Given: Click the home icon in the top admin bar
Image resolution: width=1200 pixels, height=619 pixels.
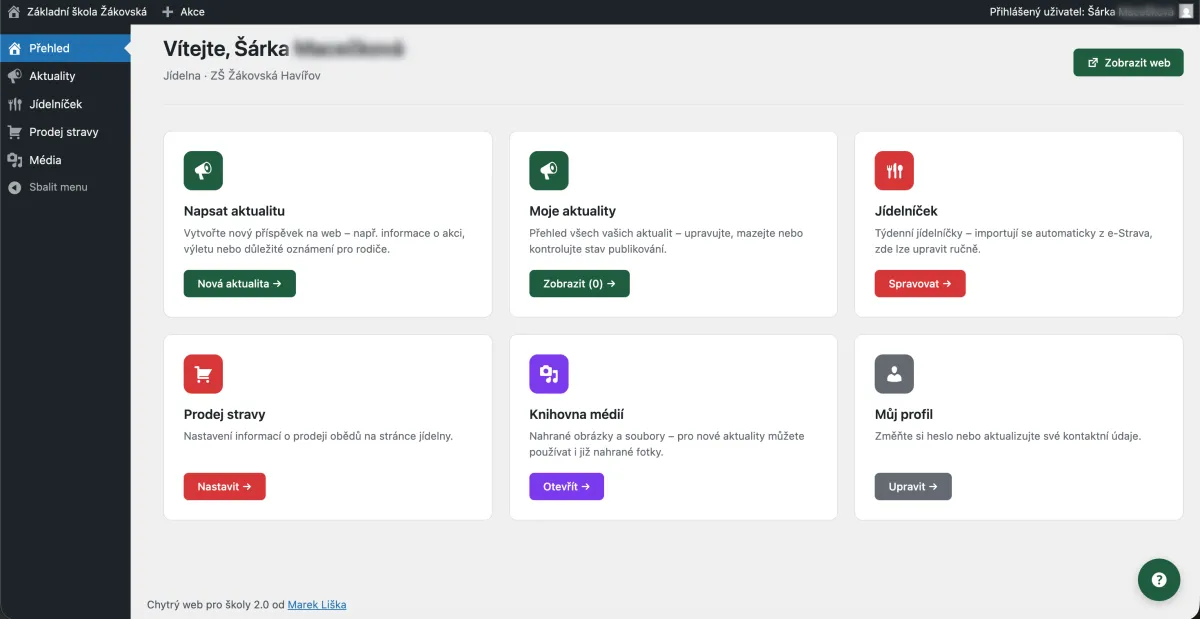Looking at the screenshot, I should (14, 12).
